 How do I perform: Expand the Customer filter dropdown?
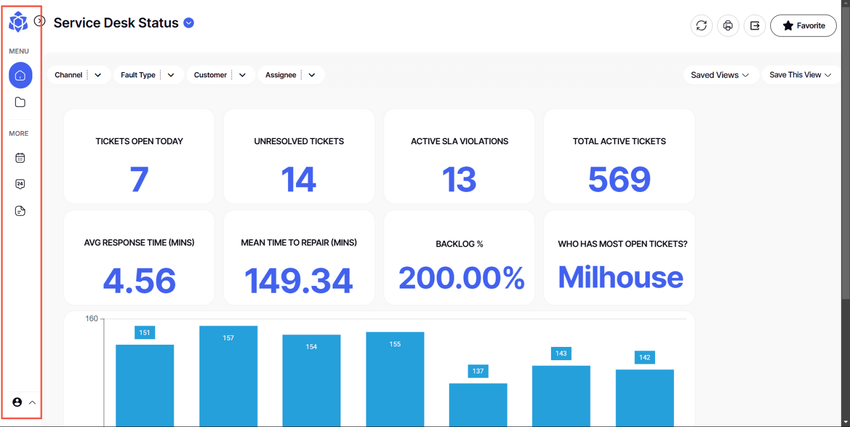(x=221, y=75)
